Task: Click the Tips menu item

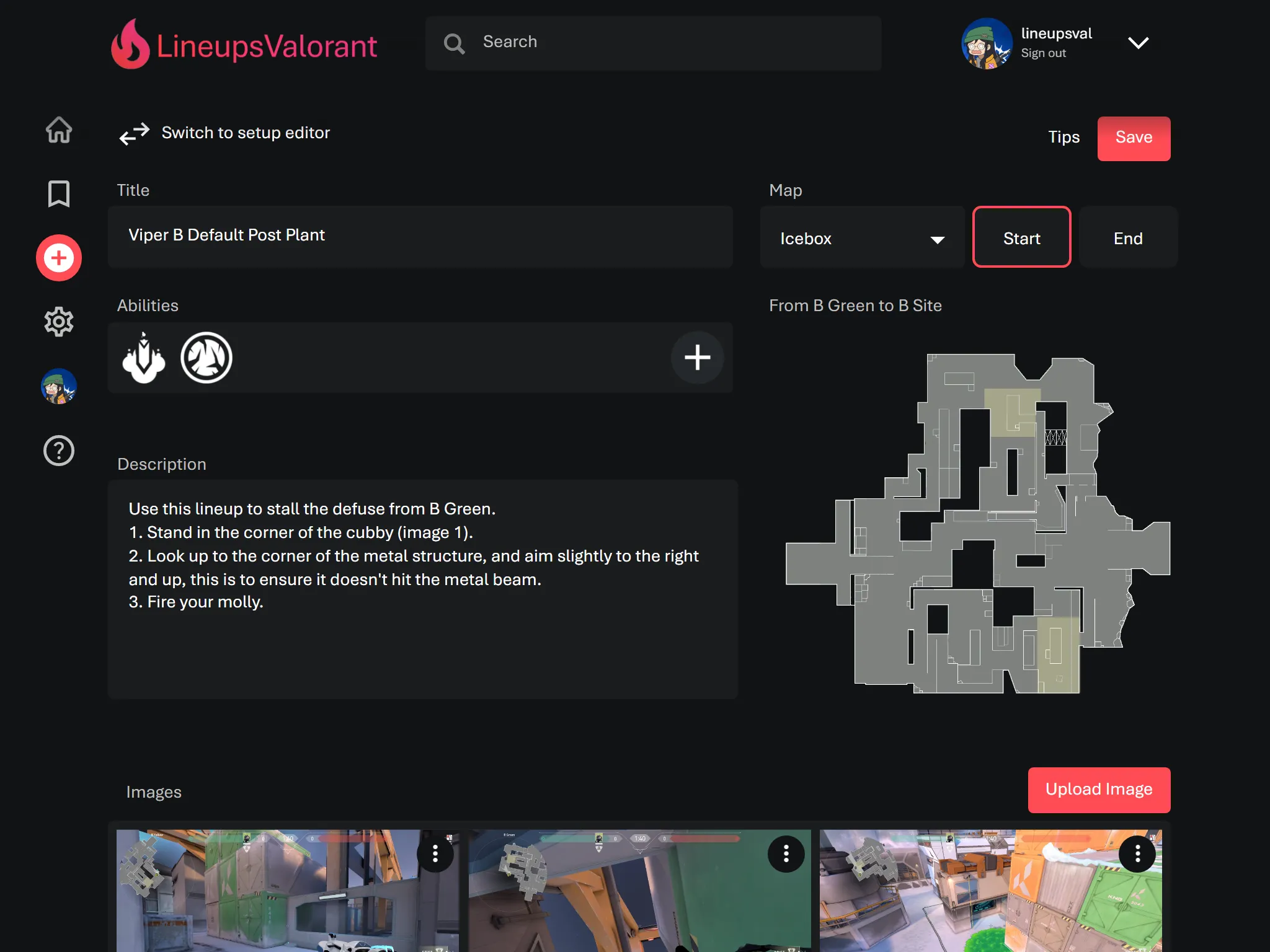Action: 1063,137
